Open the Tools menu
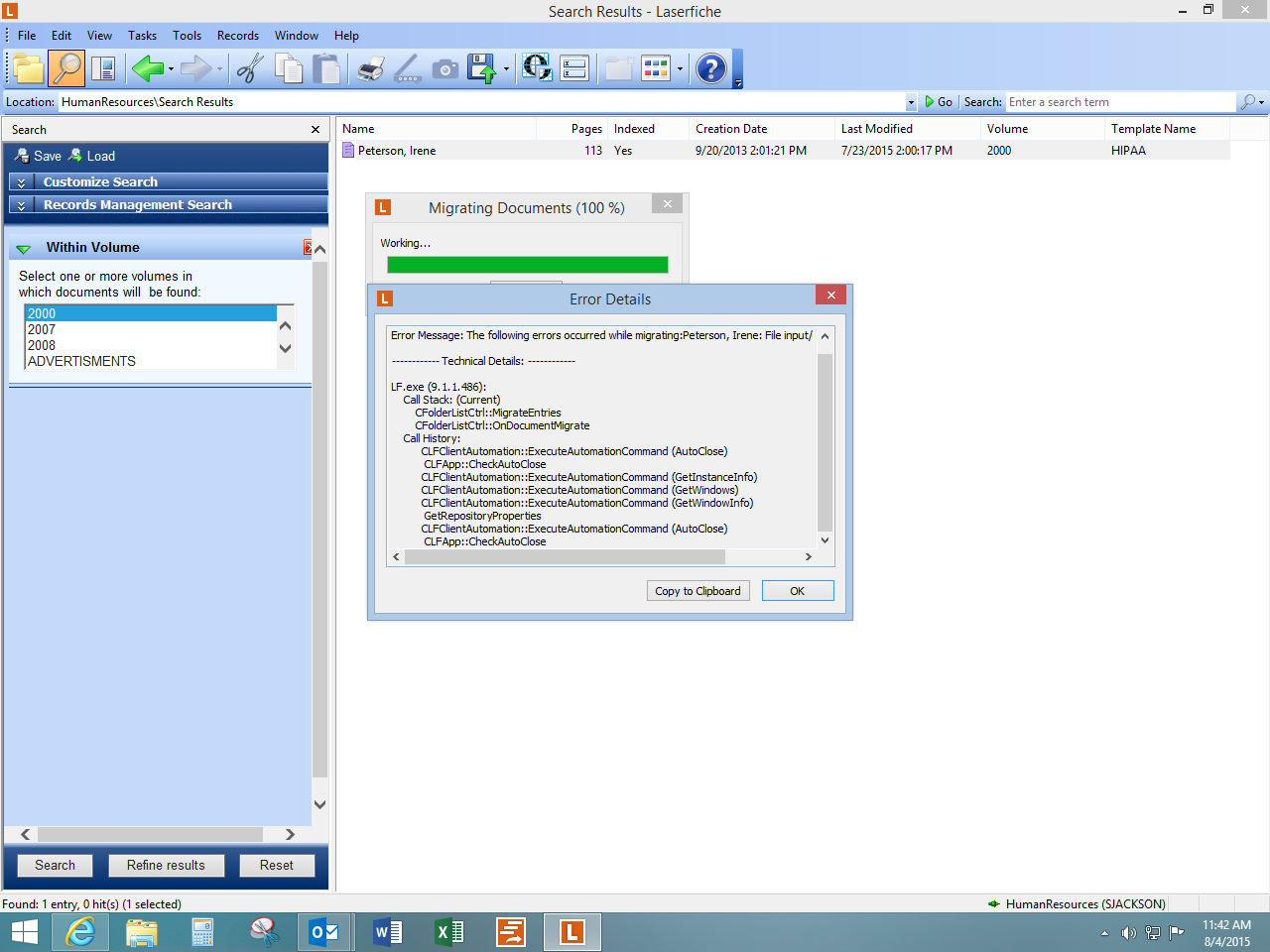This screenshot has width=1270, height=952. pos(187,36)
